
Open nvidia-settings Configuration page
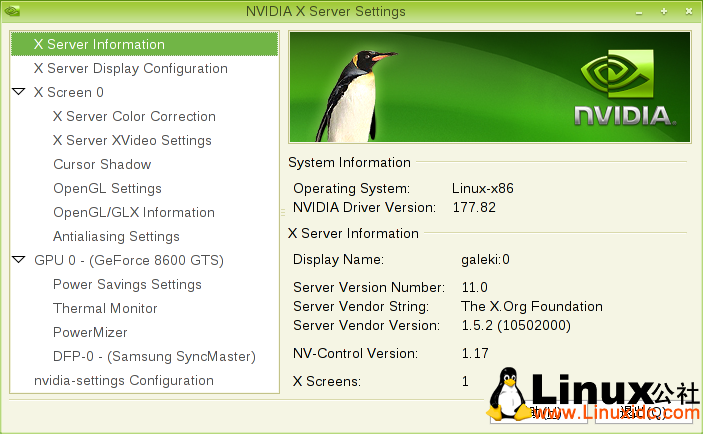pyautogui.click(x=123, y=380)
